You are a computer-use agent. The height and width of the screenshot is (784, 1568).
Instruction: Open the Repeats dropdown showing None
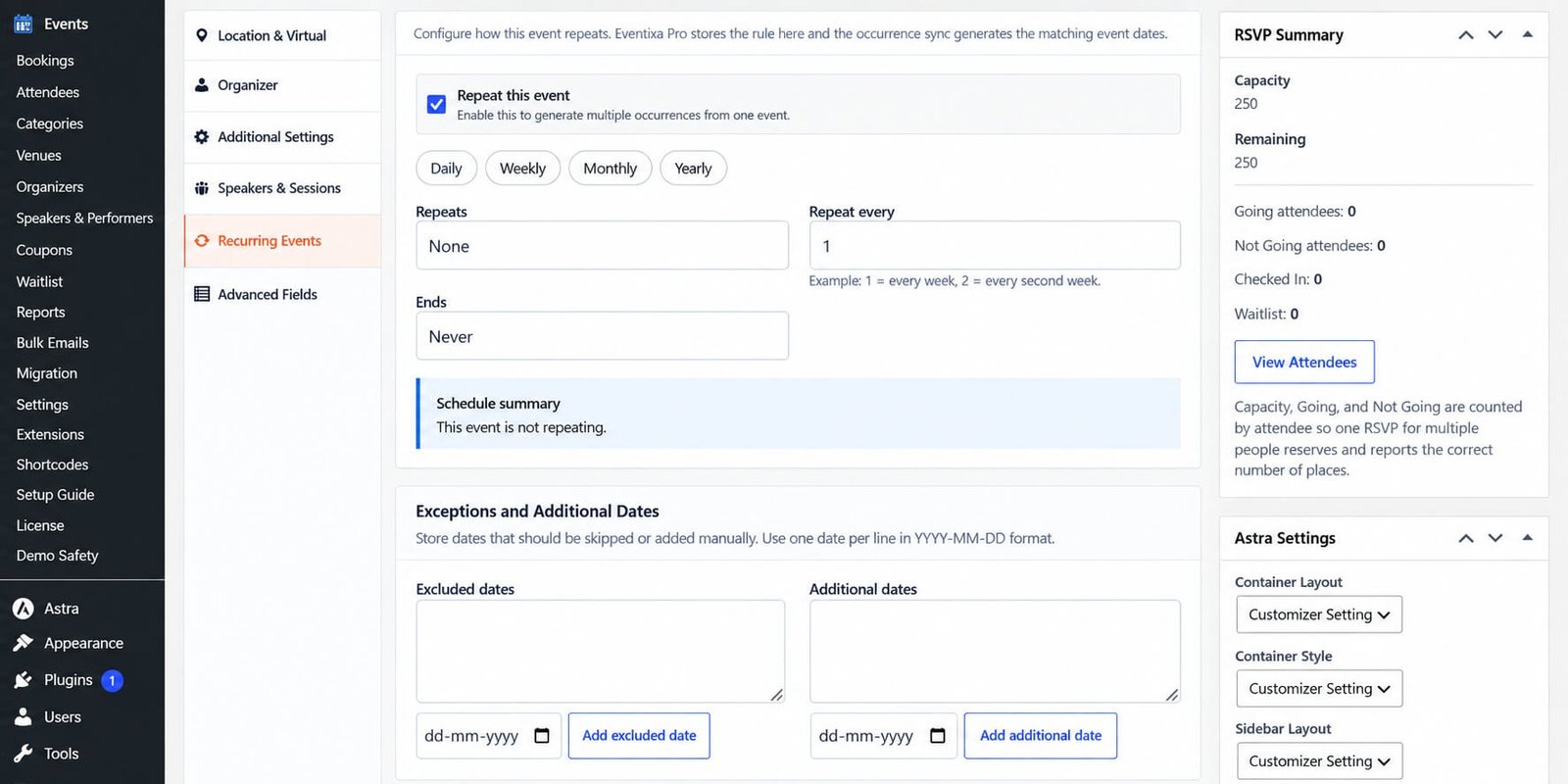602,246
